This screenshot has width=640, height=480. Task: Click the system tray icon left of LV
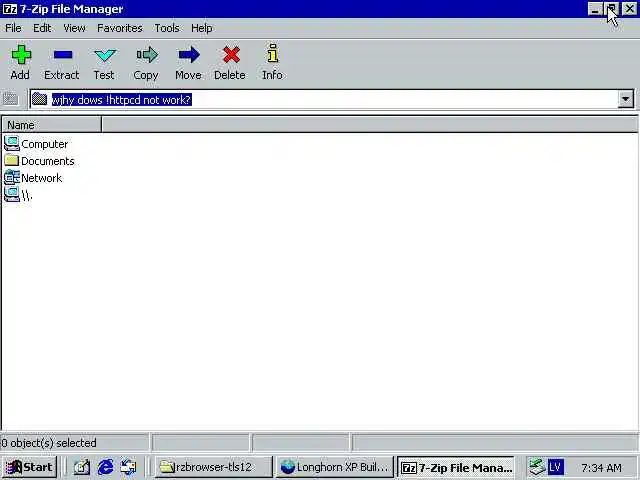tap(537, 467)
